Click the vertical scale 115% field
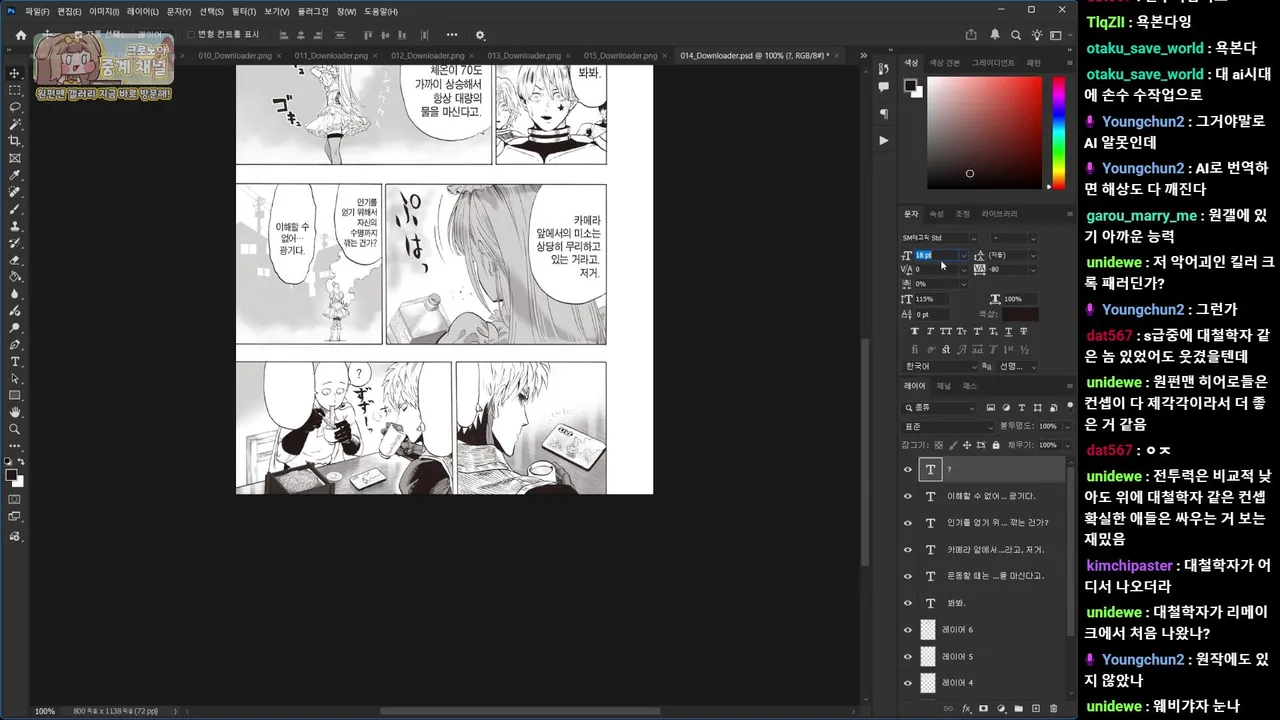 tap(932, 299)
